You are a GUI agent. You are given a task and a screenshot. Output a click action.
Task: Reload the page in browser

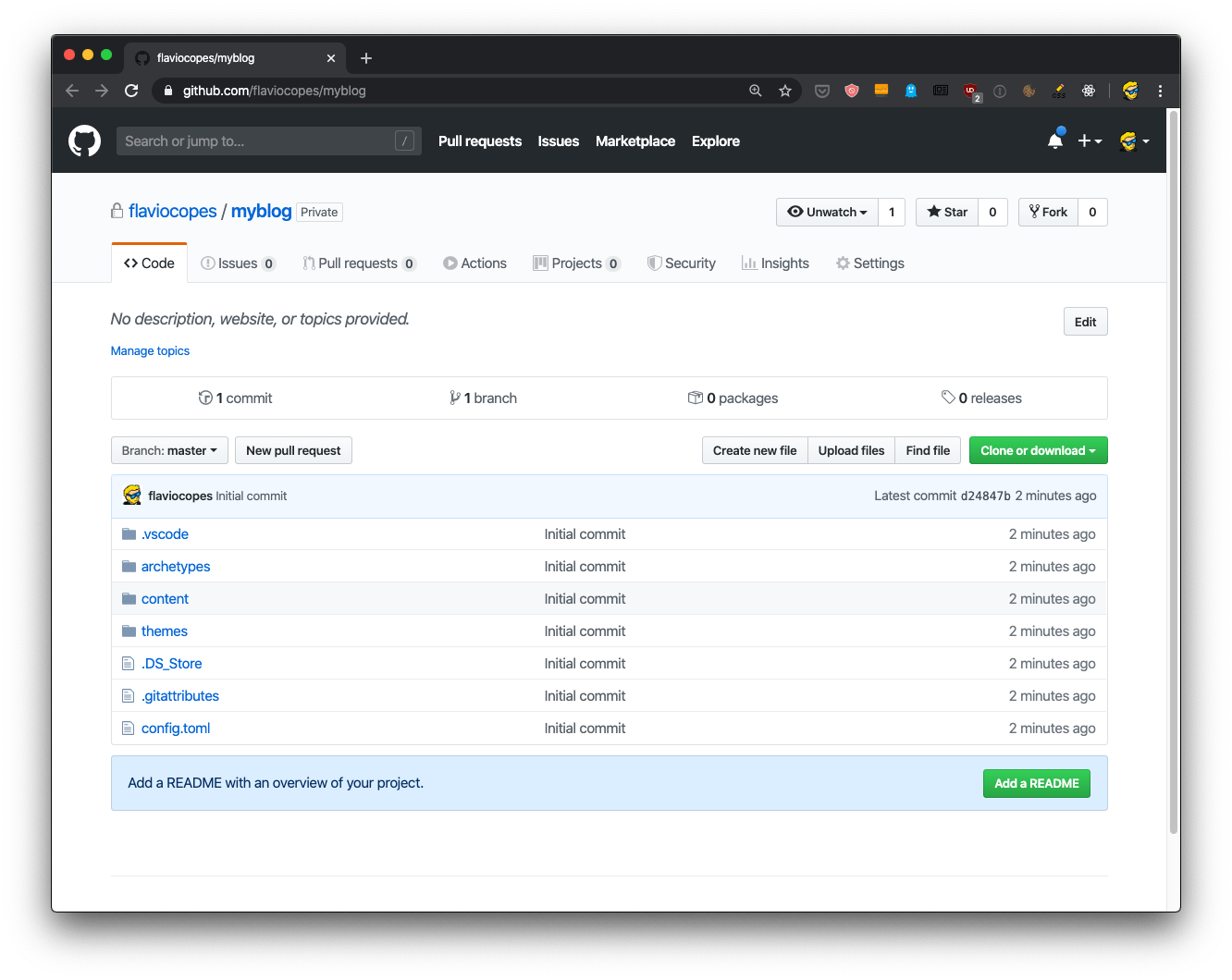pyautogui.click(x=131, y=91)
